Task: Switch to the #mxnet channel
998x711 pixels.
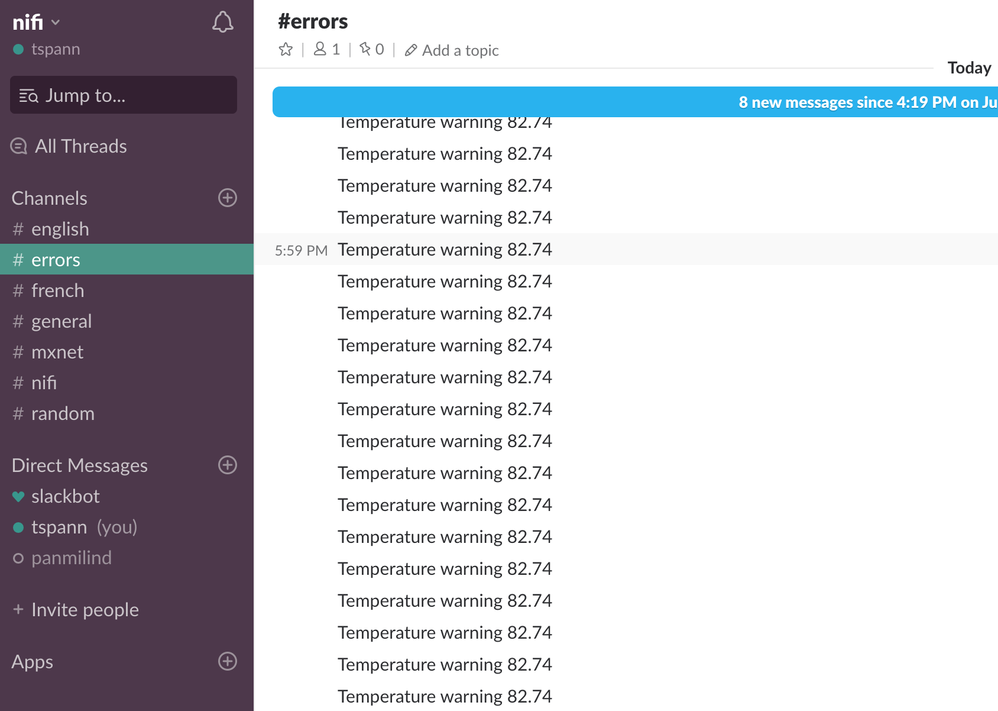Action: click(x=57, y=352)
